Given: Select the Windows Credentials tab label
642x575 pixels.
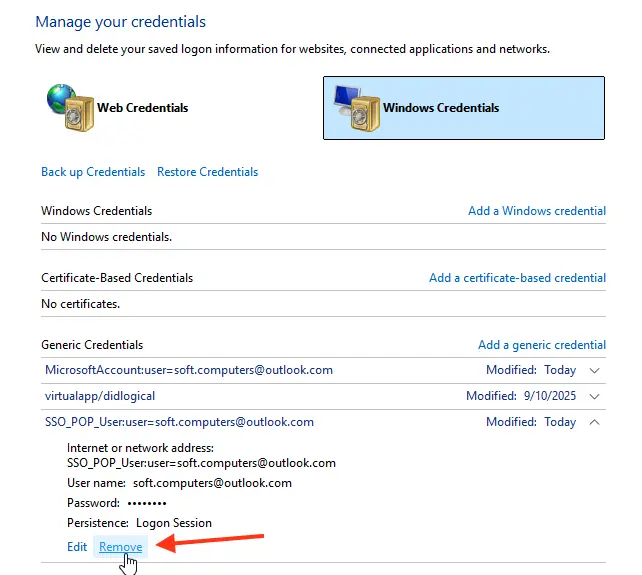Looking at the screenshot, I should click(441, 108).
